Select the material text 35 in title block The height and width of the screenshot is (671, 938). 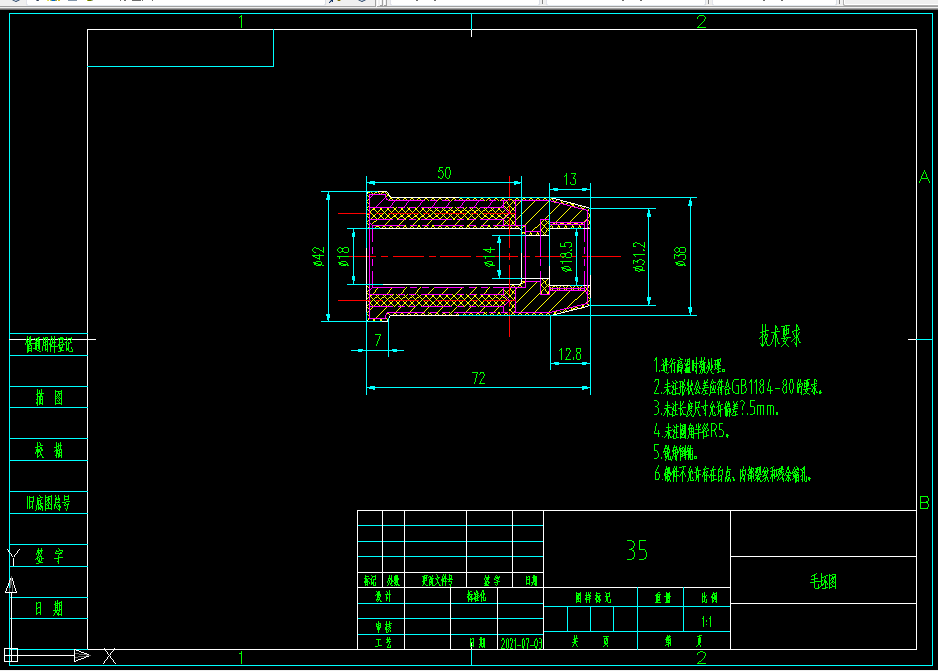[636, 550]
